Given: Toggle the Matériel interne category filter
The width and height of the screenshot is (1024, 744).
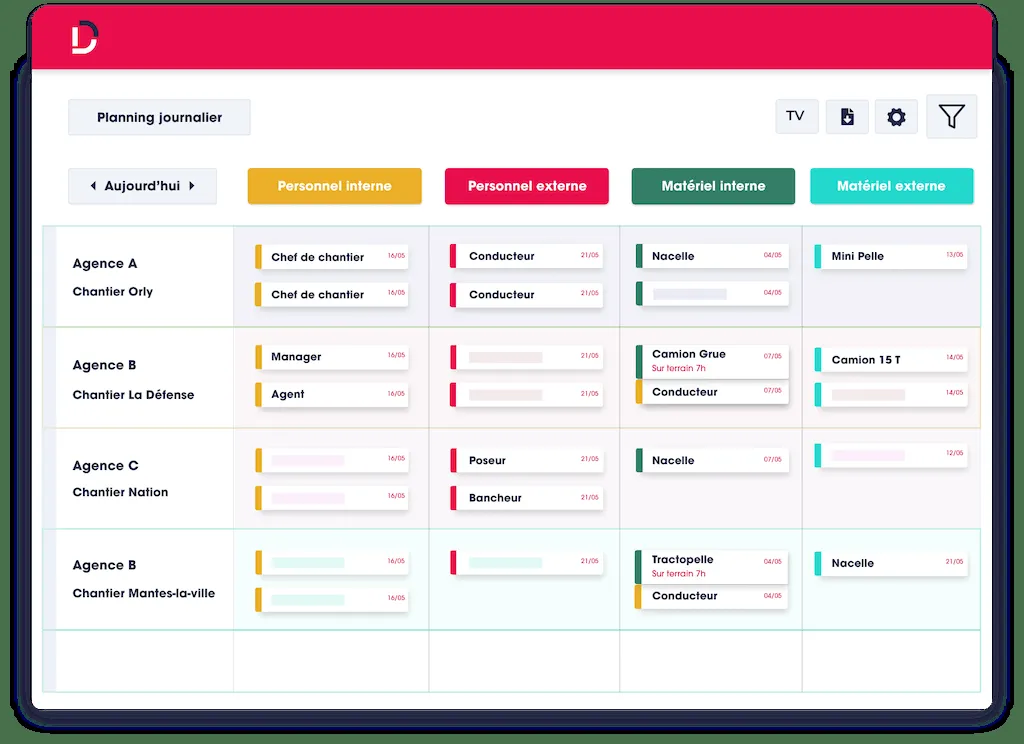Looking at the screenshot, I should (x=713, y=186).
